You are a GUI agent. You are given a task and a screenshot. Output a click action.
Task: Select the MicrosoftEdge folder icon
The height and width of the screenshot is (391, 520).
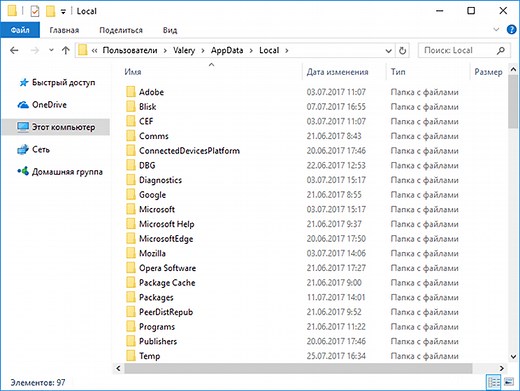131,239
